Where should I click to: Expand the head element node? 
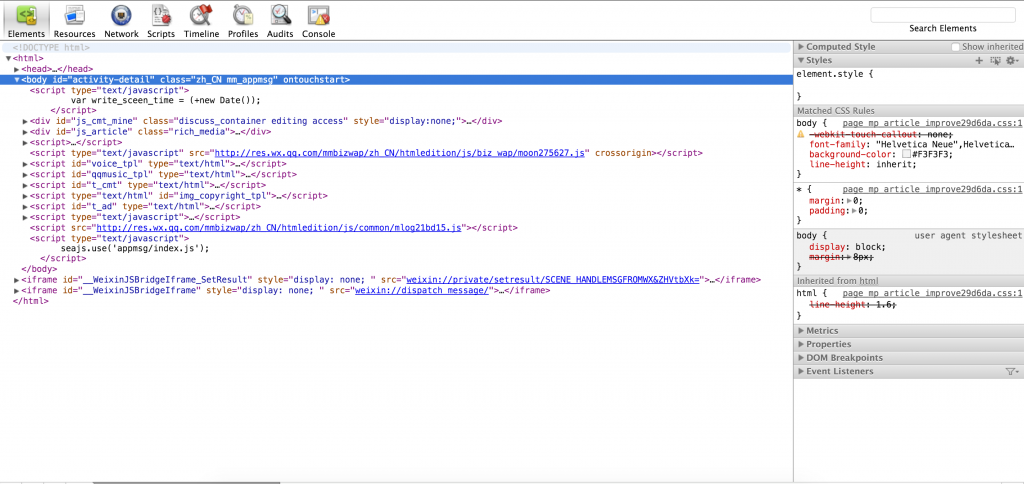[x=17, y=69]
